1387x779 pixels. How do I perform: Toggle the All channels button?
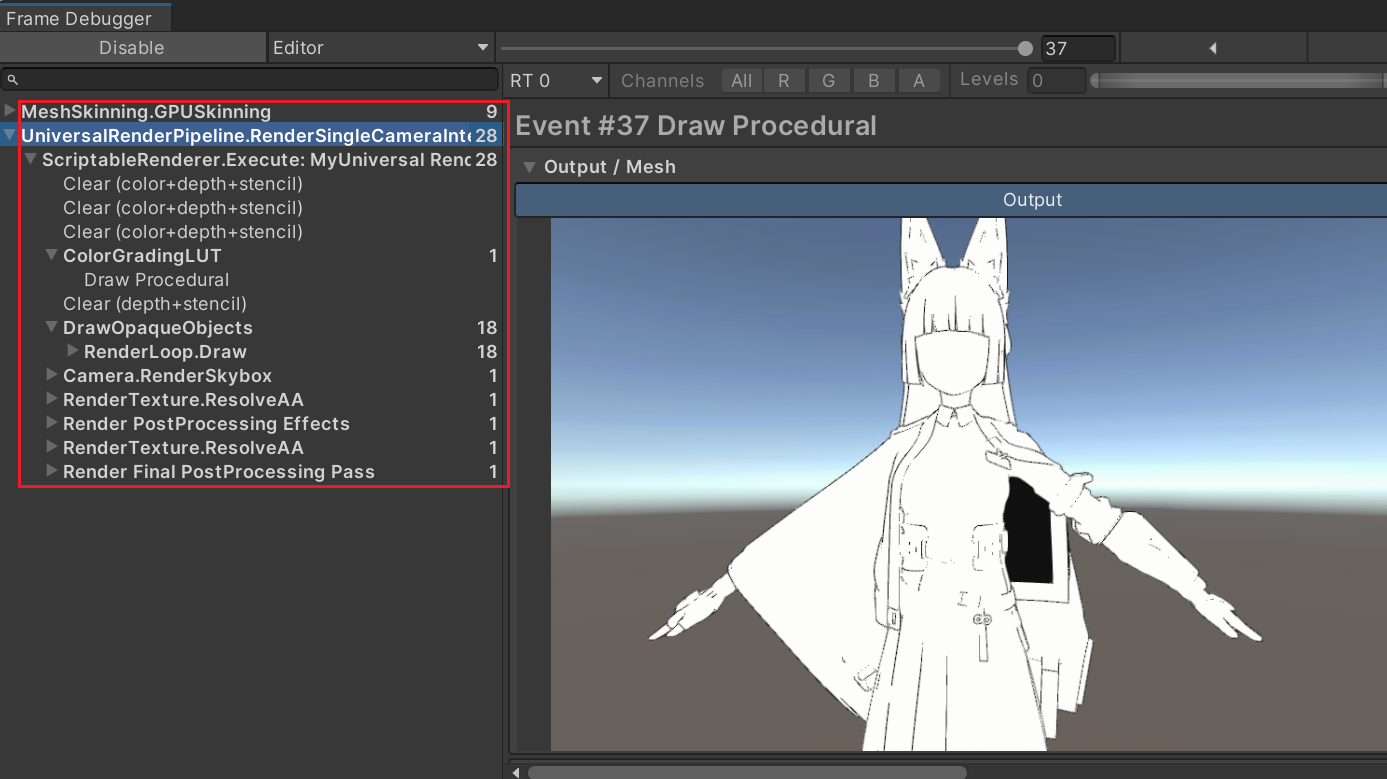click(x=741, y=81)
